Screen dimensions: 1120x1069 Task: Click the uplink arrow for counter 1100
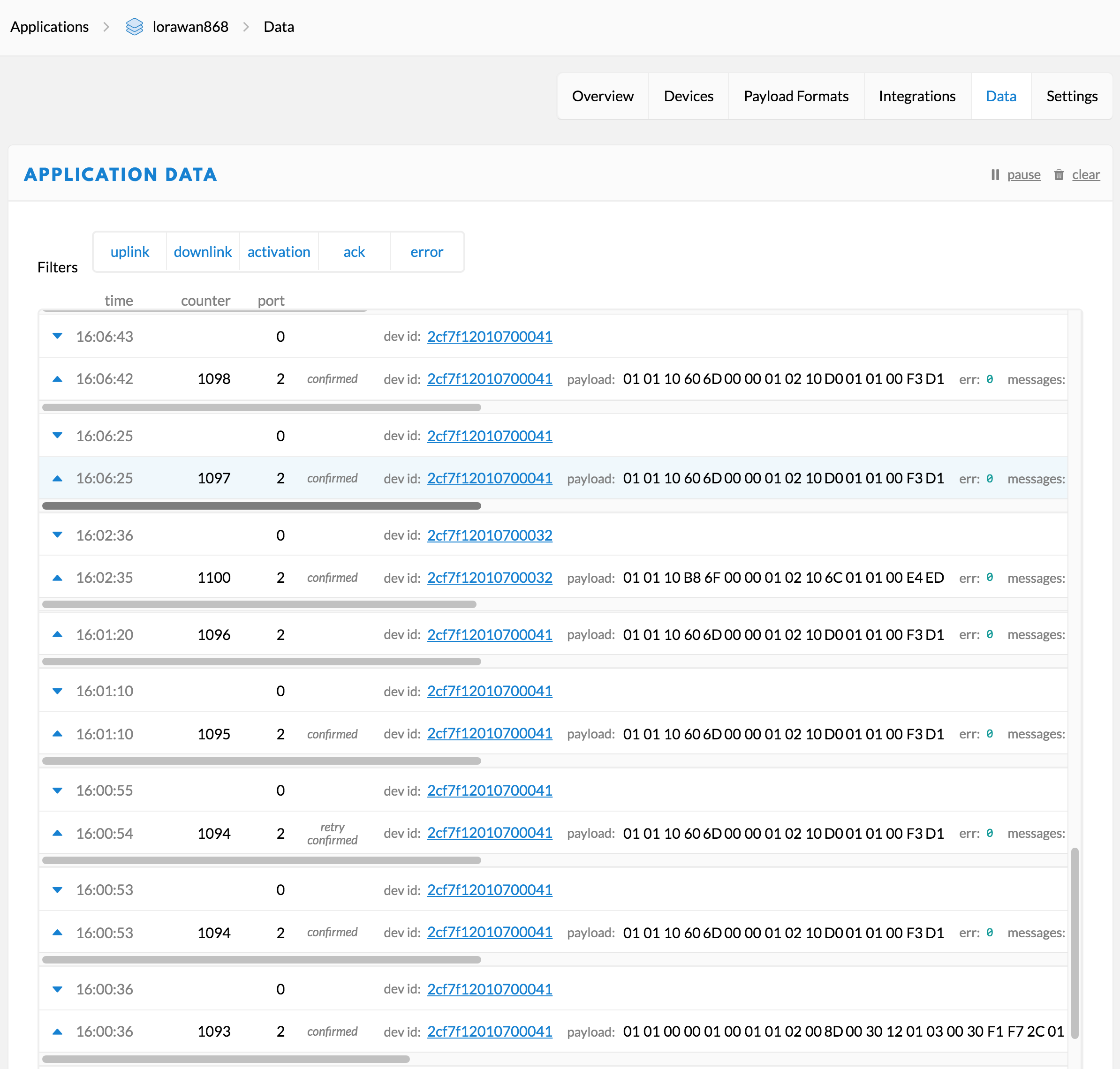[57, 578]
